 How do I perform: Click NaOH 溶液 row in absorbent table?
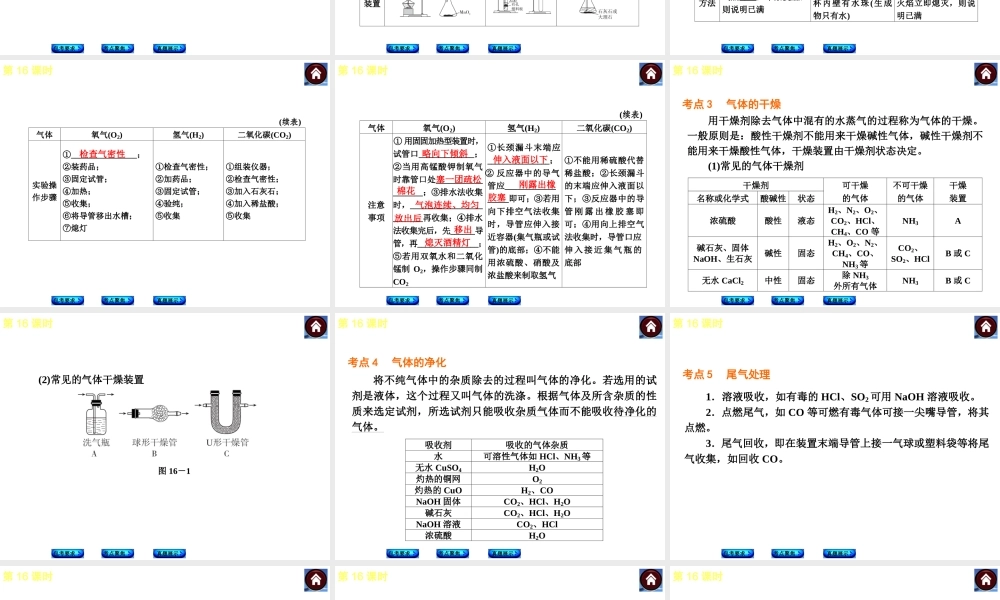[504, 524]
